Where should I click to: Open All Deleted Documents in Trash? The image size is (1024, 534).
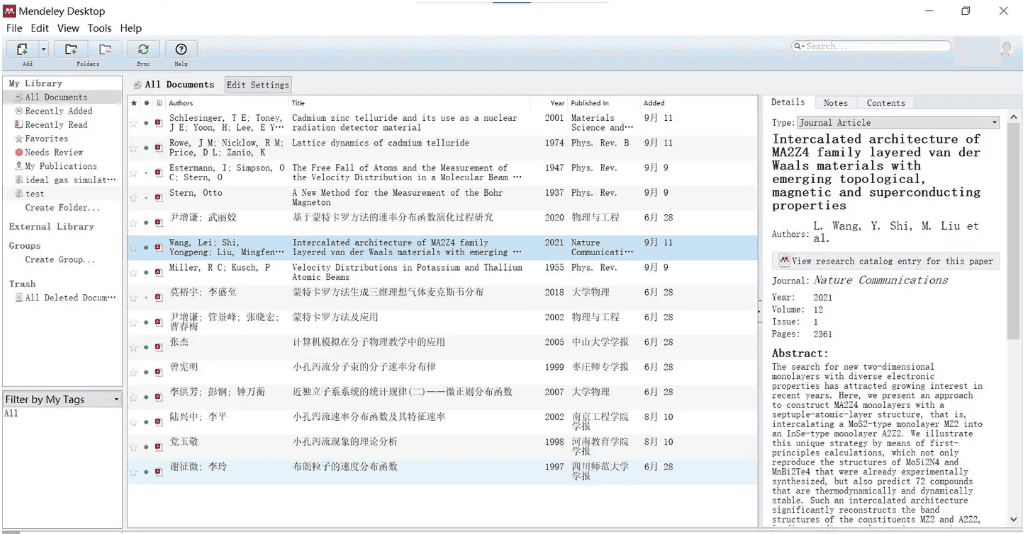click(71, 297)
